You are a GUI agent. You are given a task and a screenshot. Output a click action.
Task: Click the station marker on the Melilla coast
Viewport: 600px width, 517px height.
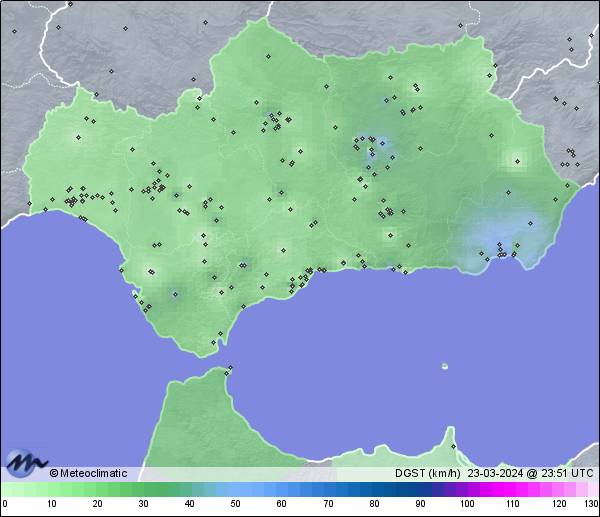[453, 446]
